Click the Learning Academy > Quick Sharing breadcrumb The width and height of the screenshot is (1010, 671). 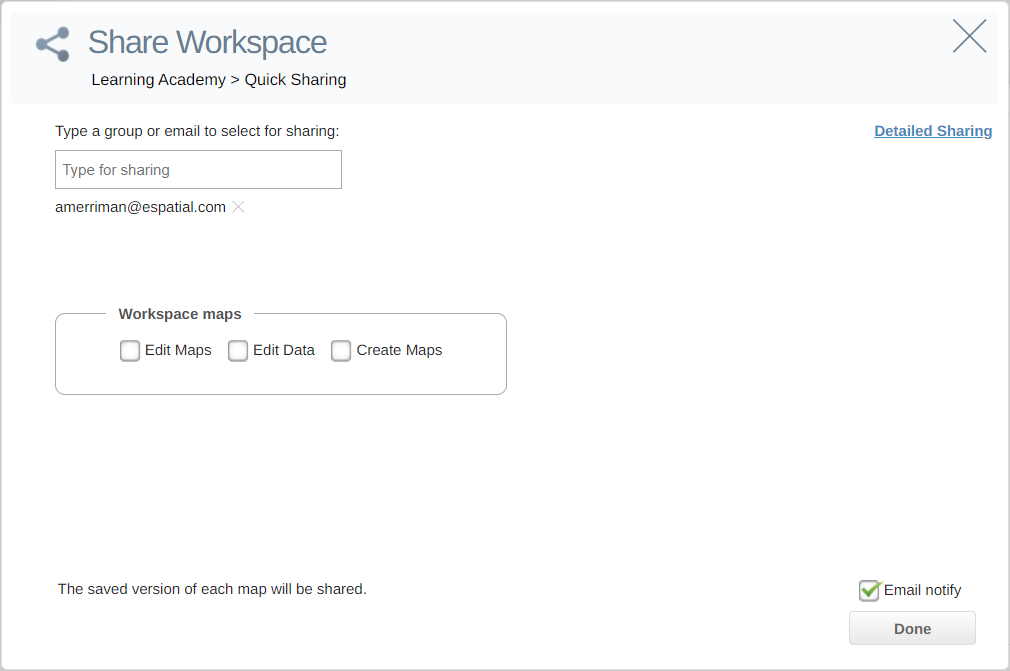click(219, 80)
